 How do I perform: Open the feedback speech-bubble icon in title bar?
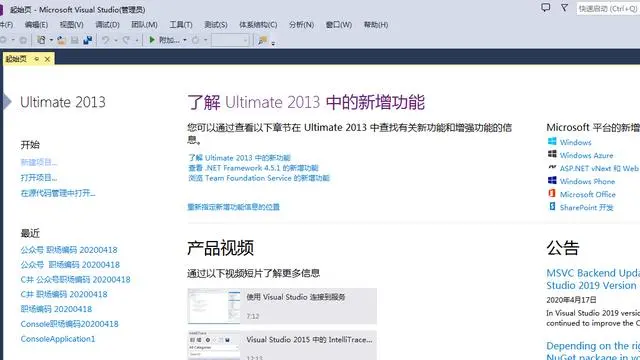(545, 7)
